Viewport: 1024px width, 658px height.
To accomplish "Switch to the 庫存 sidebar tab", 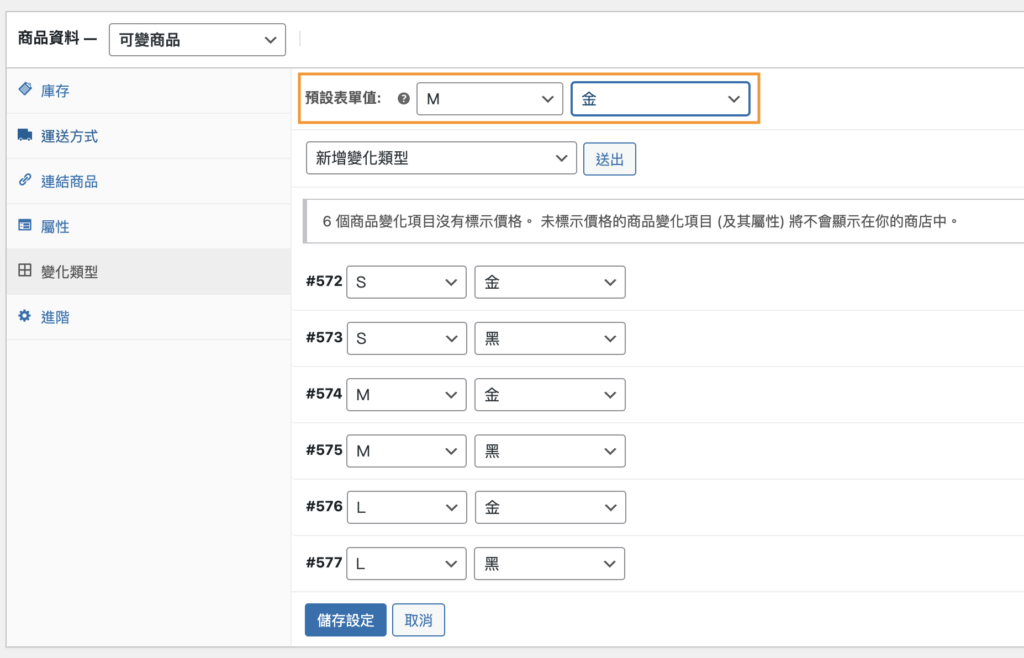I will (x=57, y=90).
